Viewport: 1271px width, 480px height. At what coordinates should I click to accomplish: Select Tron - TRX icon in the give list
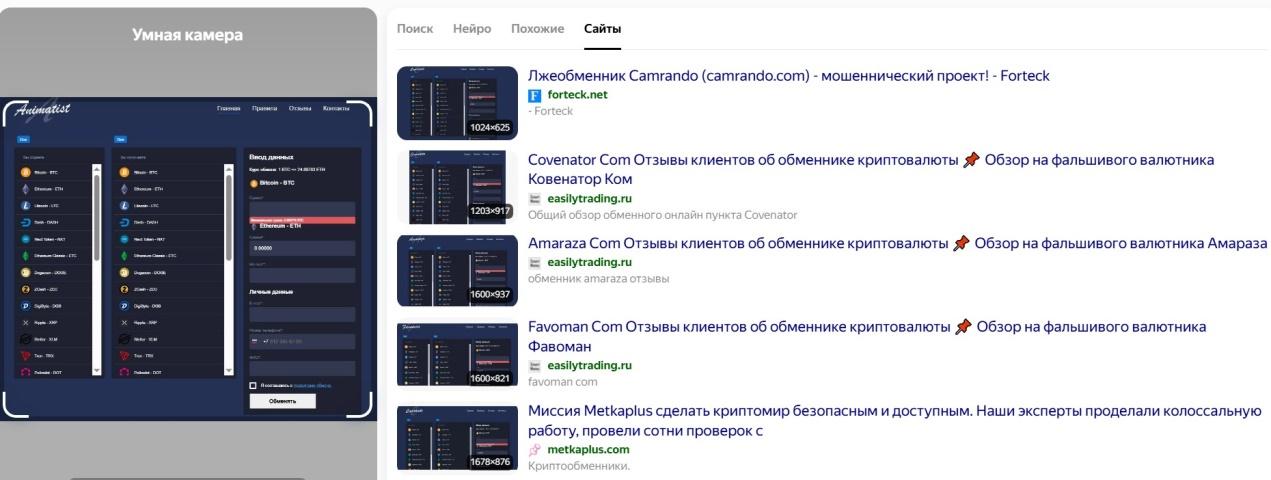(x=25, y=356)
